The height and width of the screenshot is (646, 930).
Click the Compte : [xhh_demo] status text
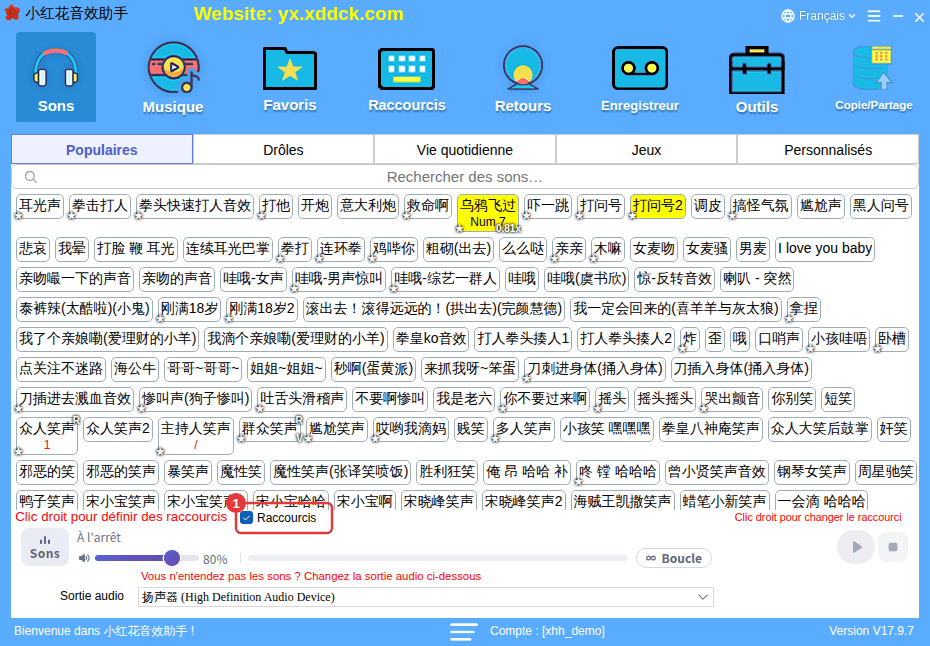pos(547,631)
